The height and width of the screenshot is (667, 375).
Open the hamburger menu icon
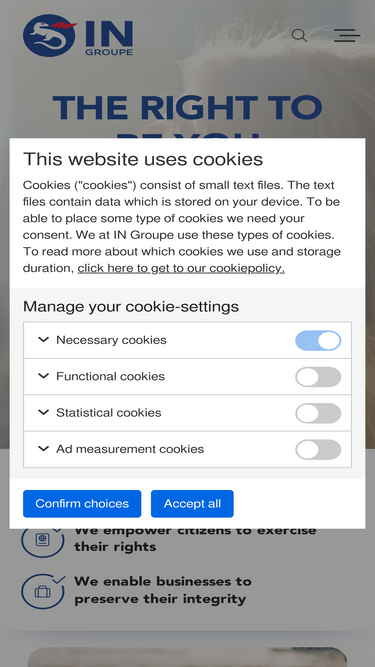pyautogui.click(x=347, y=35)
